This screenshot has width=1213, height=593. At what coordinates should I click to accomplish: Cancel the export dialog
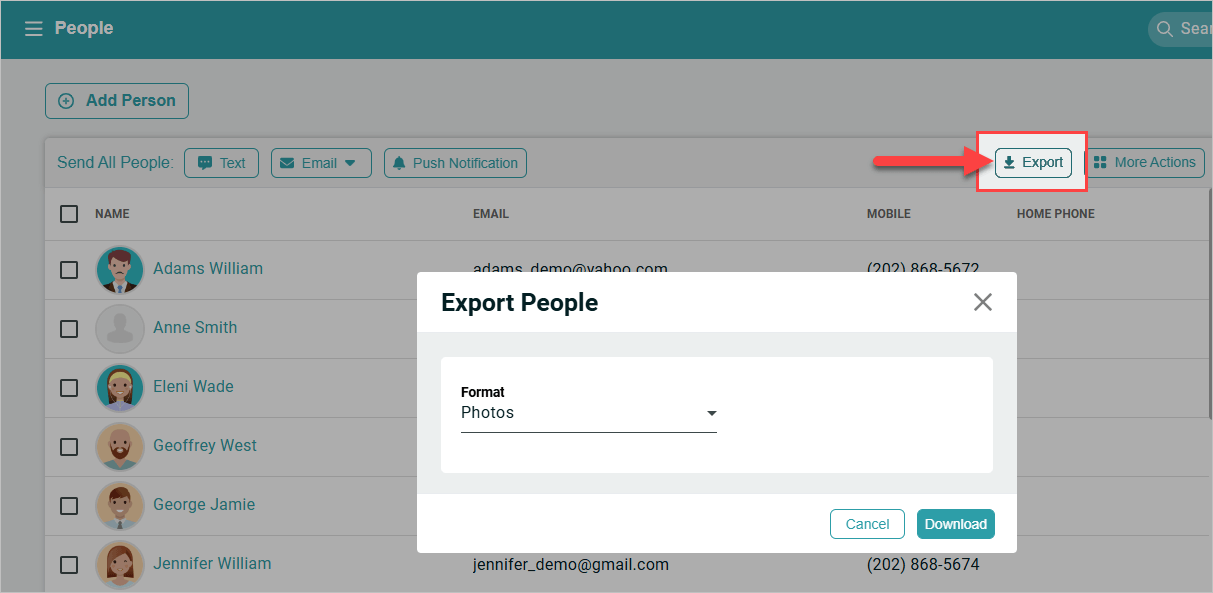coord(867,524)
